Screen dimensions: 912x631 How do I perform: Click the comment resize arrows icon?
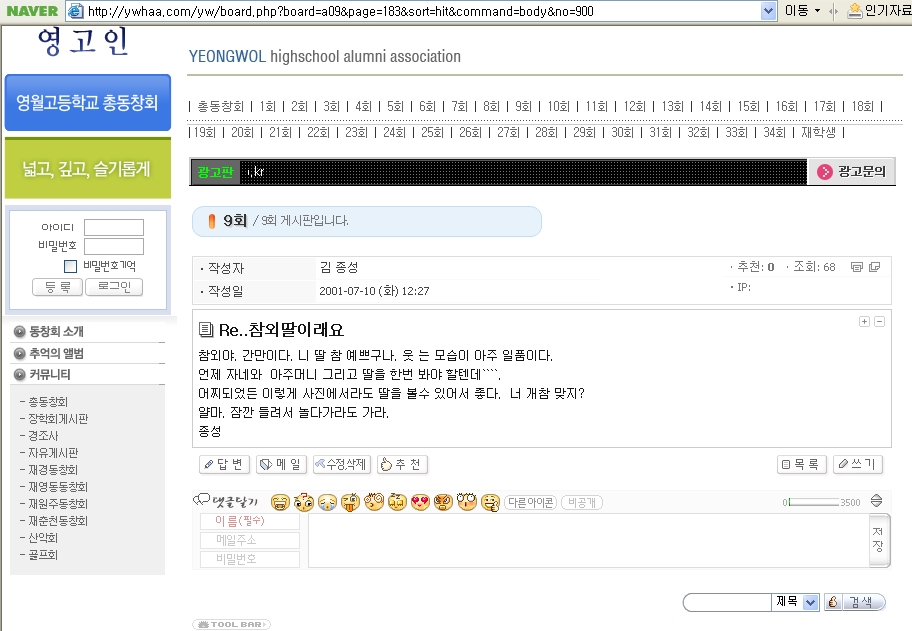click(877, 501)
